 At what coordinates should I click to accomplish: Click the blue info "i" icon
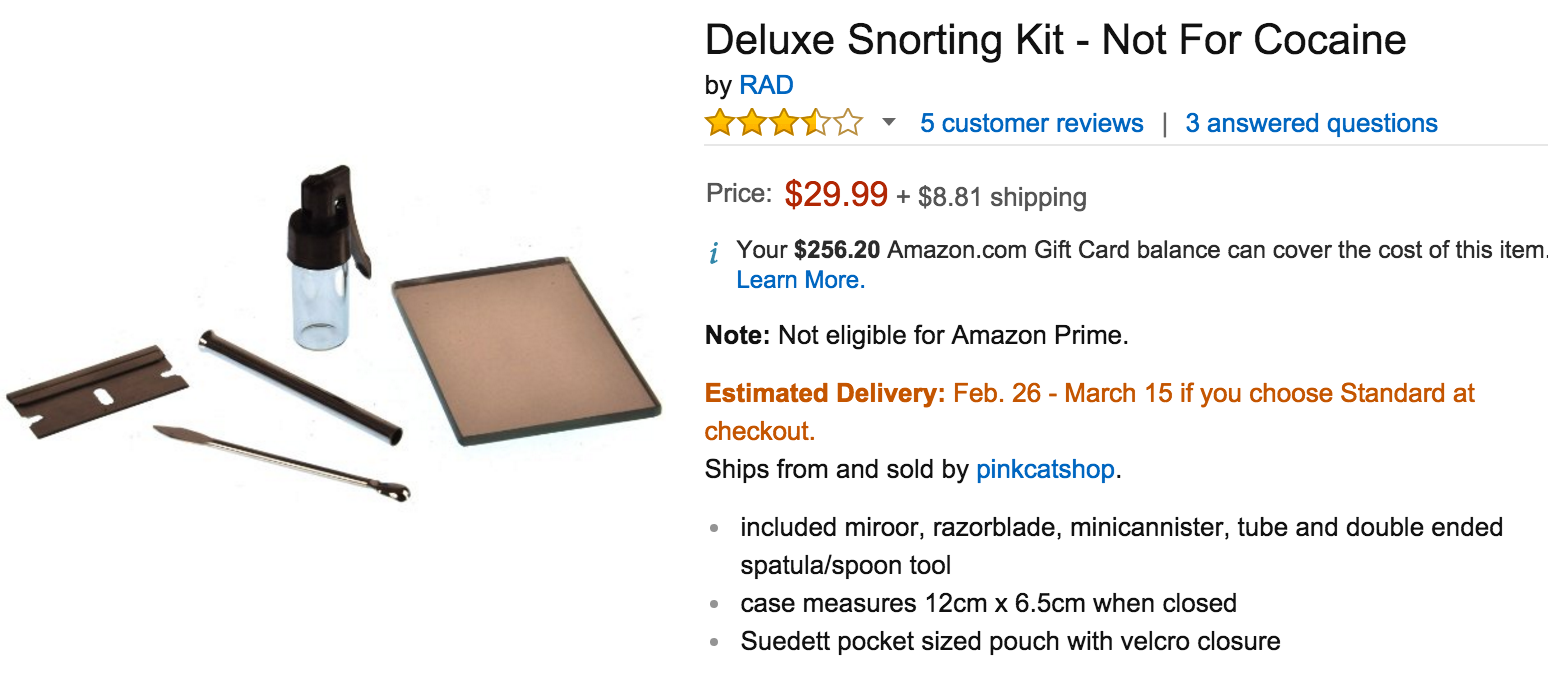714,254
